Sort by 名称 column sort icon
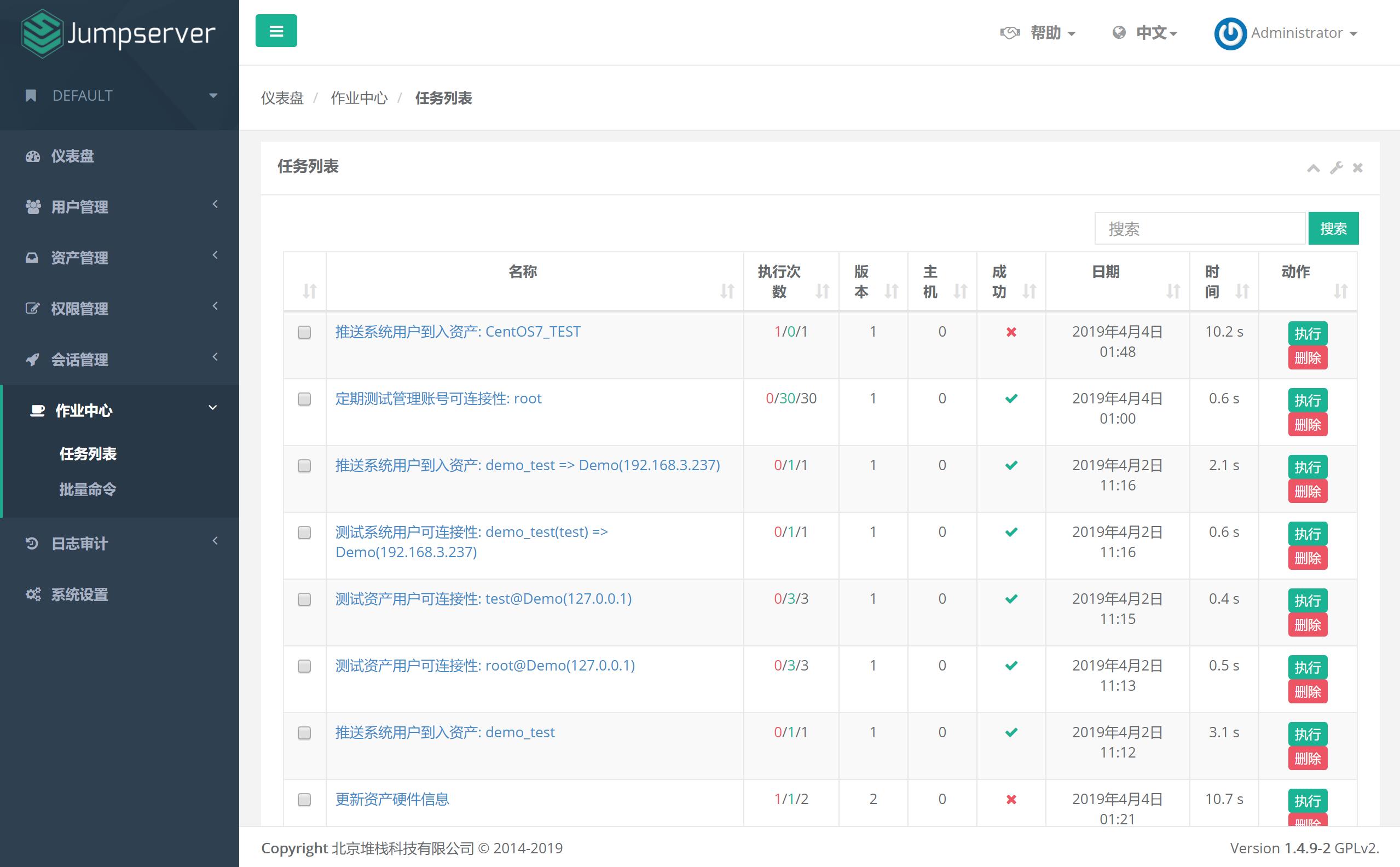 [727, 291]
